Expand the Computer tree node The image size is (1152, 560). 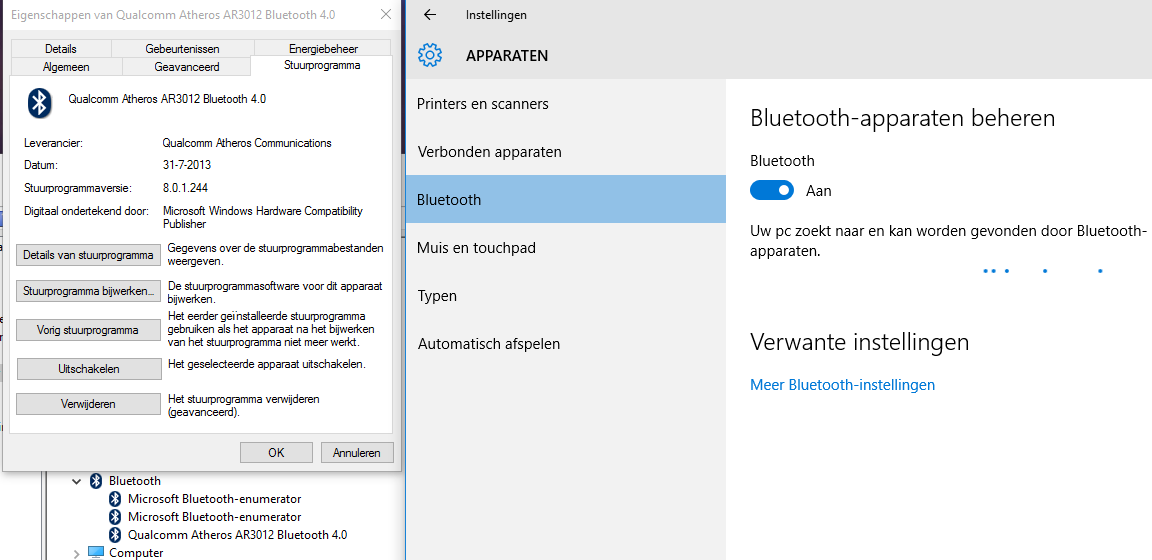click(76, 553)
